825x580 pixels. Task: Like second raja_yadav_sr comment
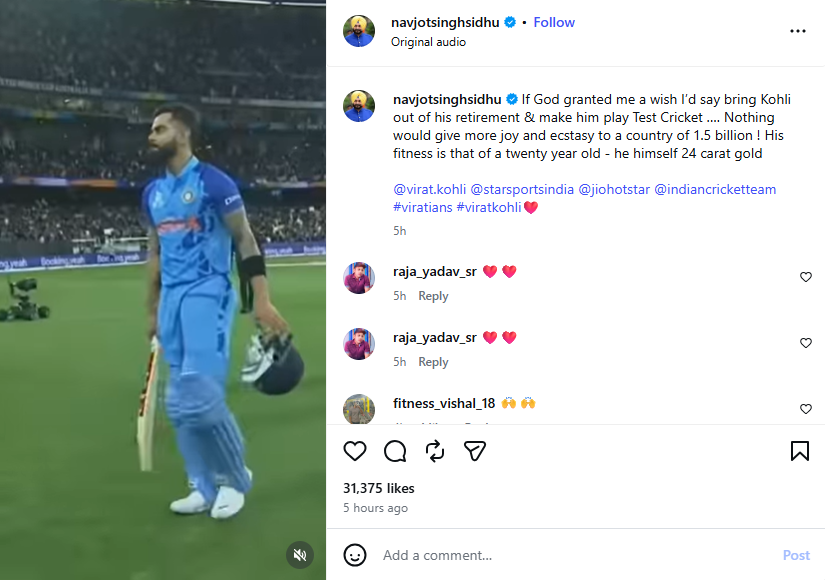pyautogui.click(x=806, y=343)
